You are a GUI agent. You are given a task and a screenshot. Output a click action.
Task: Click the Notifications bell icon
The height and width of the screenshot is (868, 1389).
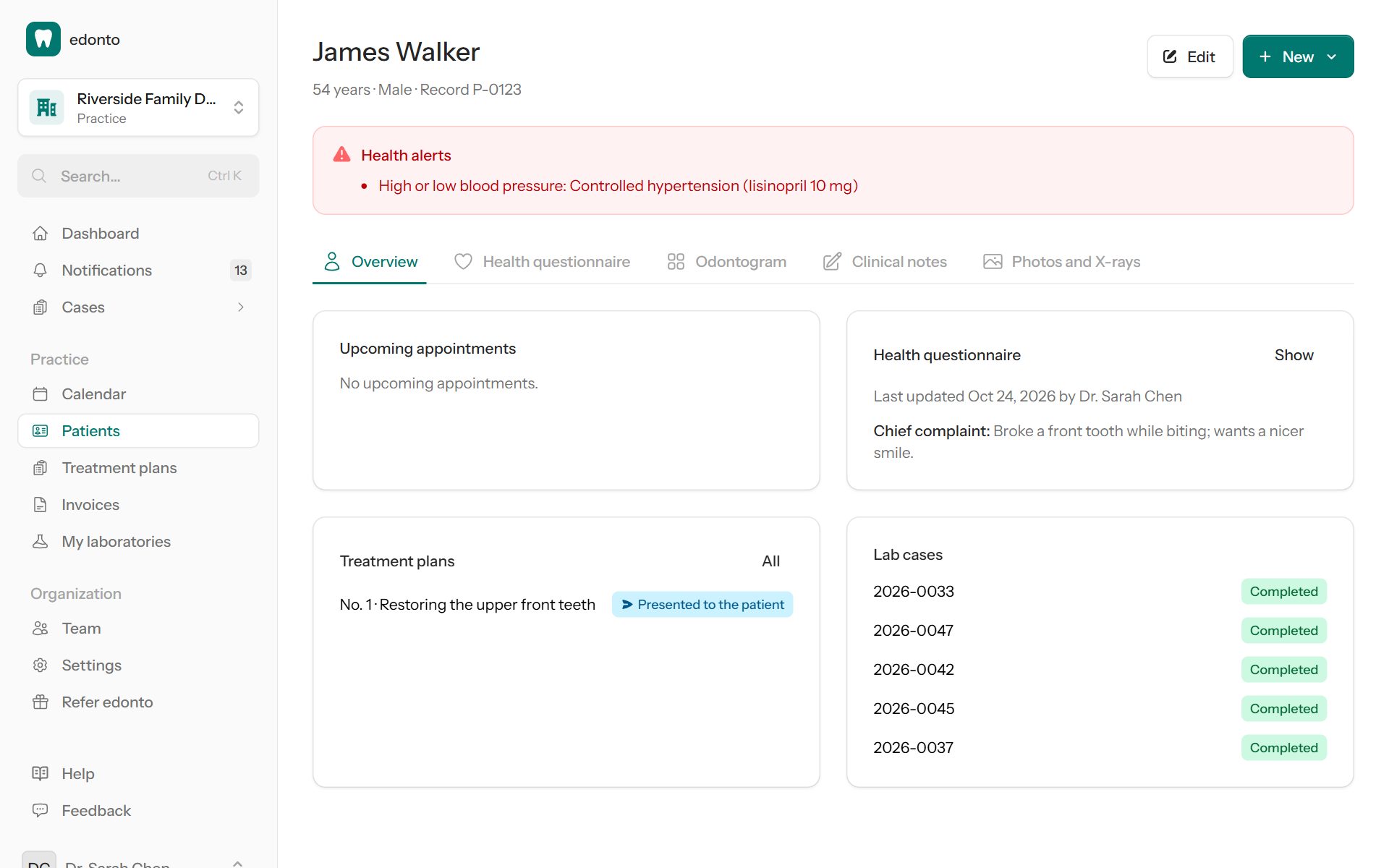coord(41,271)
